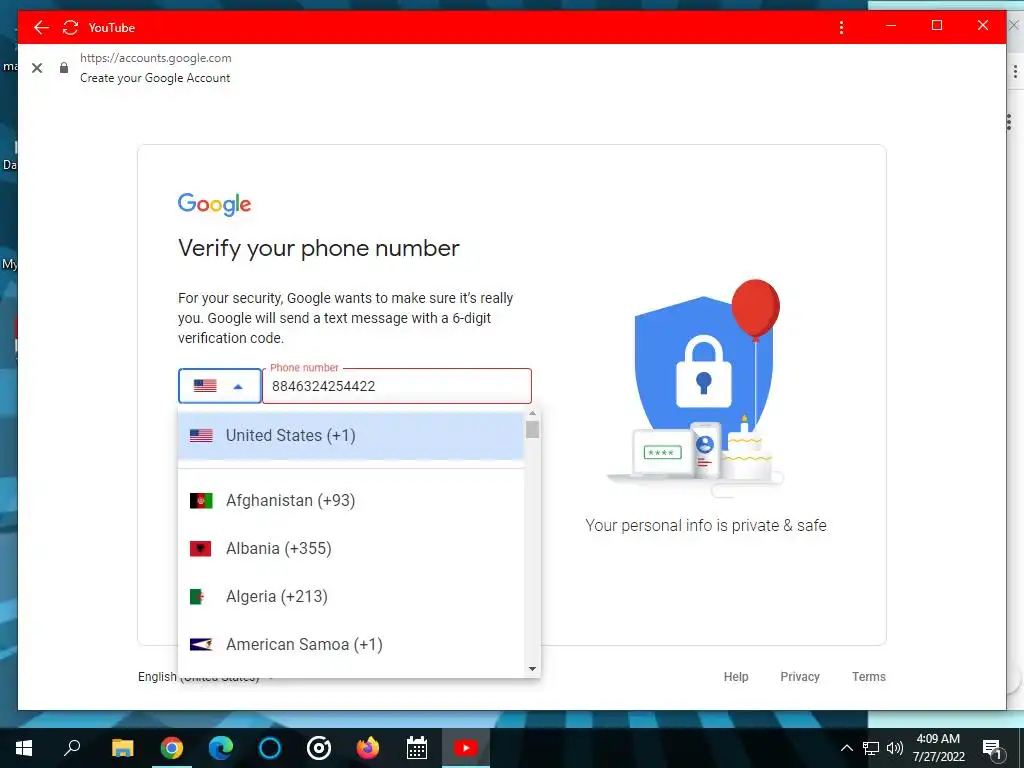Open the volume control in the tray
Image resolution: width=1024 pixels, height=768 pixels.
895,748
